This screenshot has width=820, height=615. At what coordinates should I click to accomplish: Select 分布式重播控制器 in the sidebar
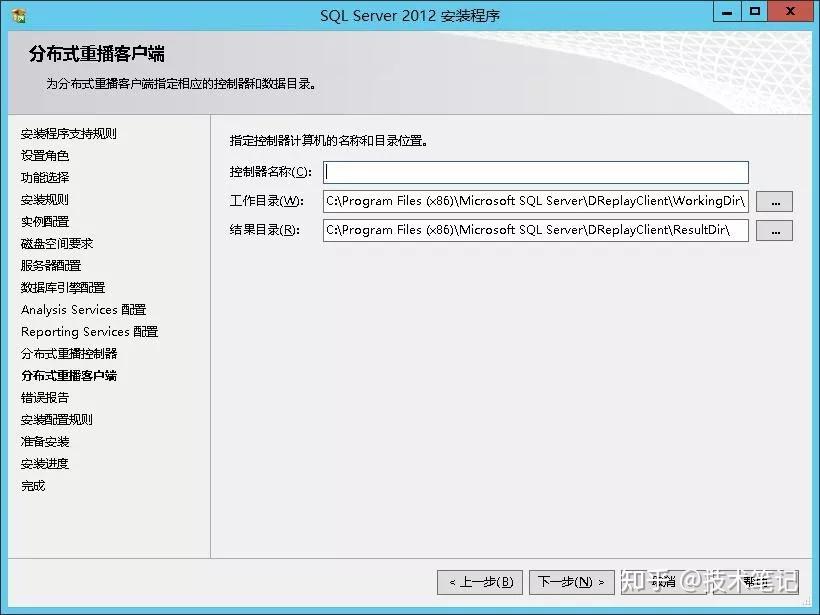[68, 353]
